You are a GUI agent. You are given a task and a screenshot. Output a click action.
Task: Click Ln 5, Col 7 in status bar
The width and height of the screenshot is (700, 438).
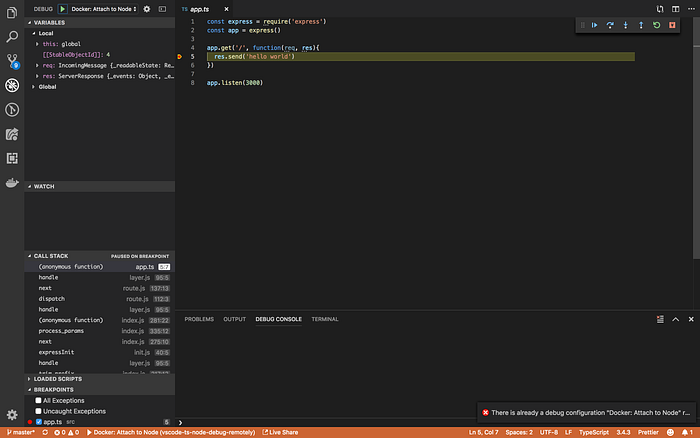coord(483,432)
